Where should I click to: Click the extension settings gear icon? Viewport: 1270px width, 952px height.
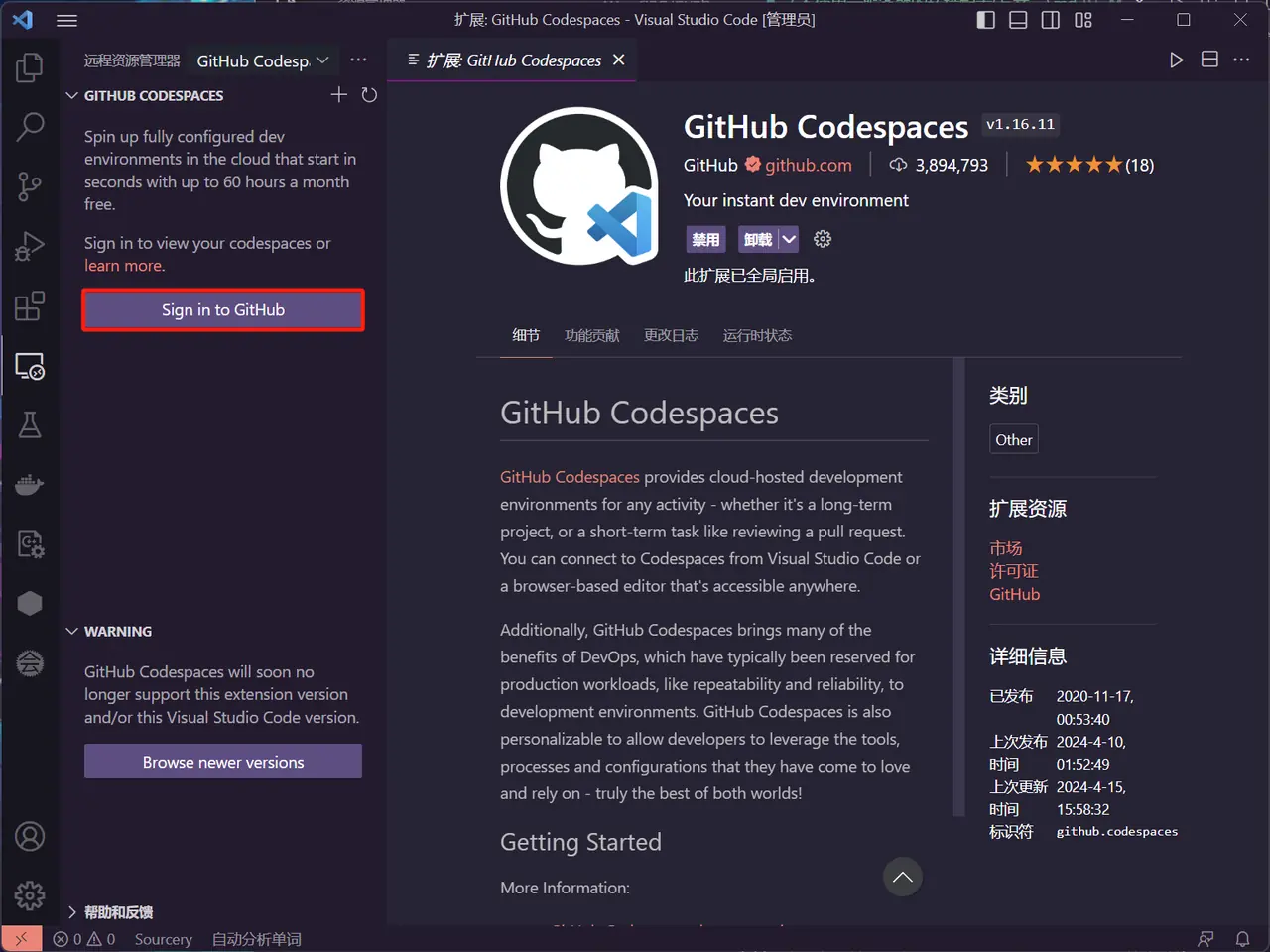pyautogui.click(x=823, y=239)
